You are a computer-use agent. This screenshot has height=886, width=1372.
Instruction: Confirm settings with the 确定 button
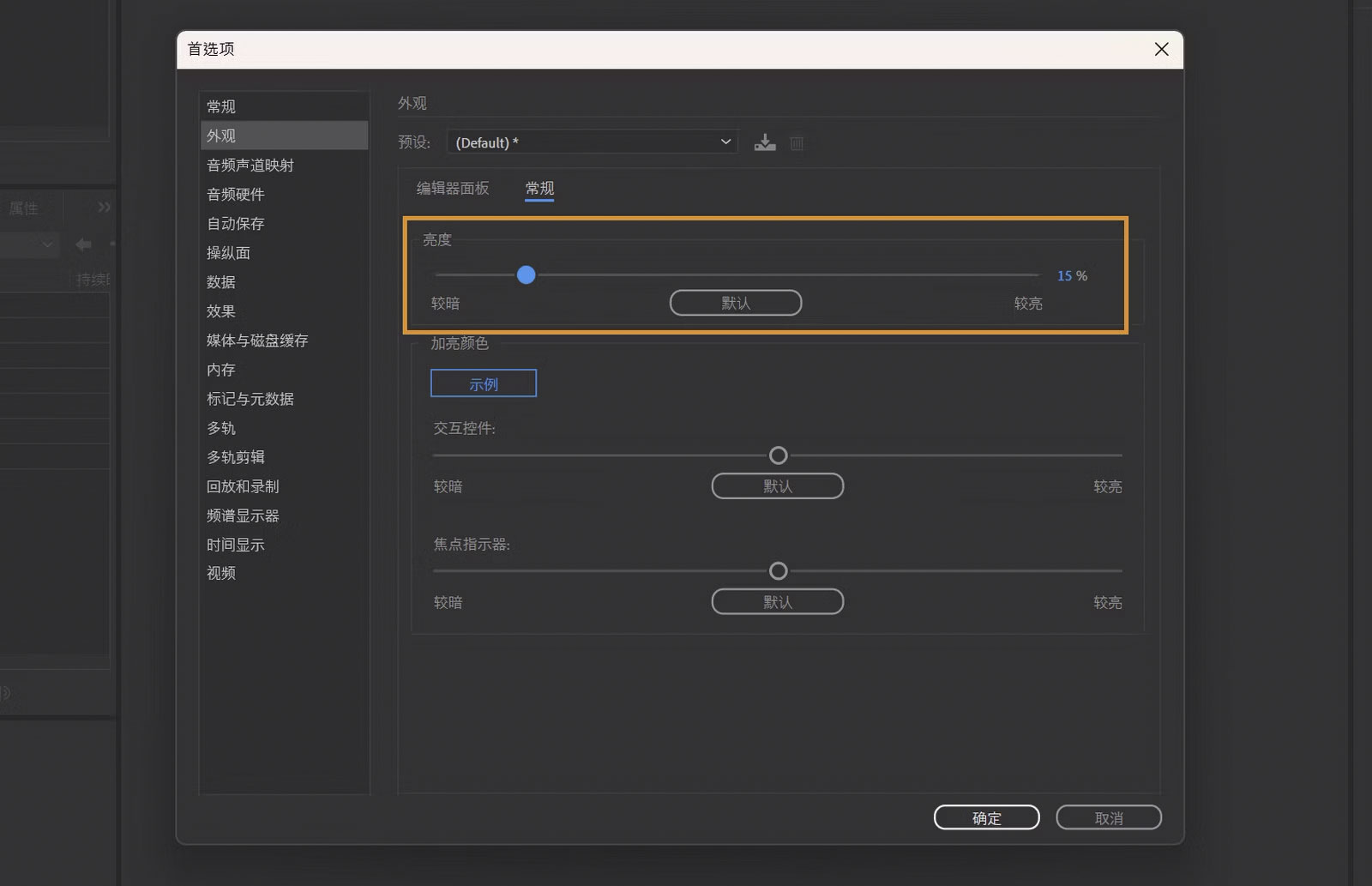pyautogui.click(x=986, y=817)
